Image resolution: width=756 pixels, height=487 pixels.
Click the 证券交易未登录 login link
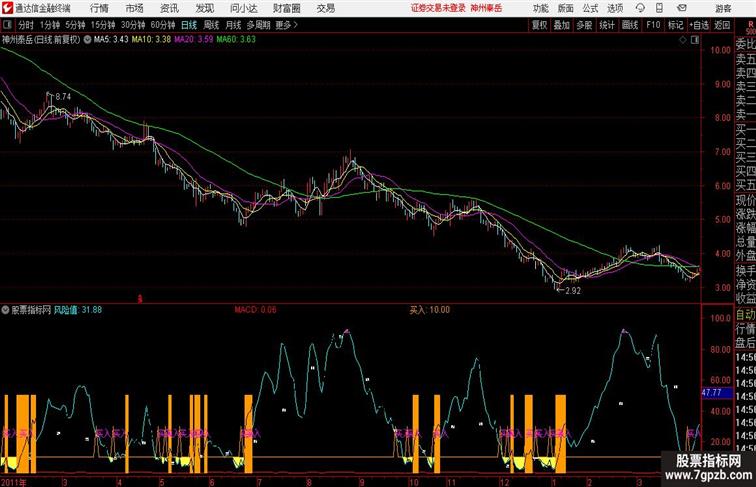pos(438,8)
